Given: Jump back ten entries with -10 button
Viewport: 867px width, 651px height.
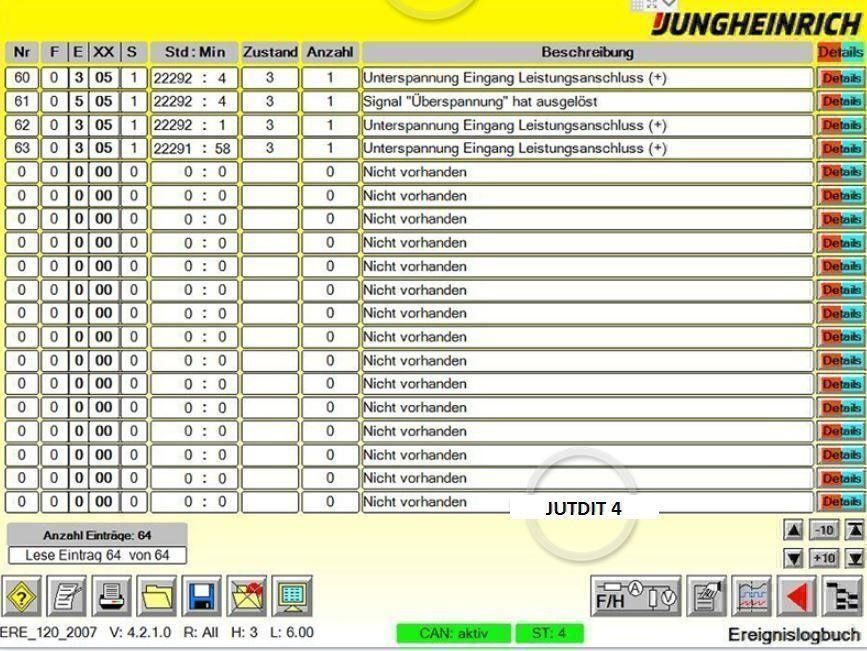Looking at the screenshot, I should pyautogui.click(x=823, y=531).
